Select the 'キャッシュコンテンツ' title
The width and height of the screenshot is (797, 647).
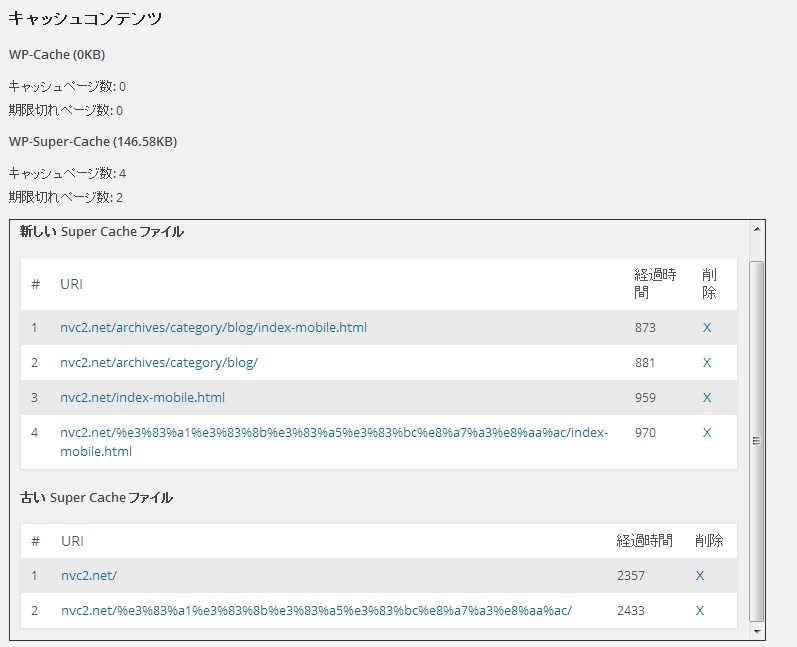pos(85,18)
